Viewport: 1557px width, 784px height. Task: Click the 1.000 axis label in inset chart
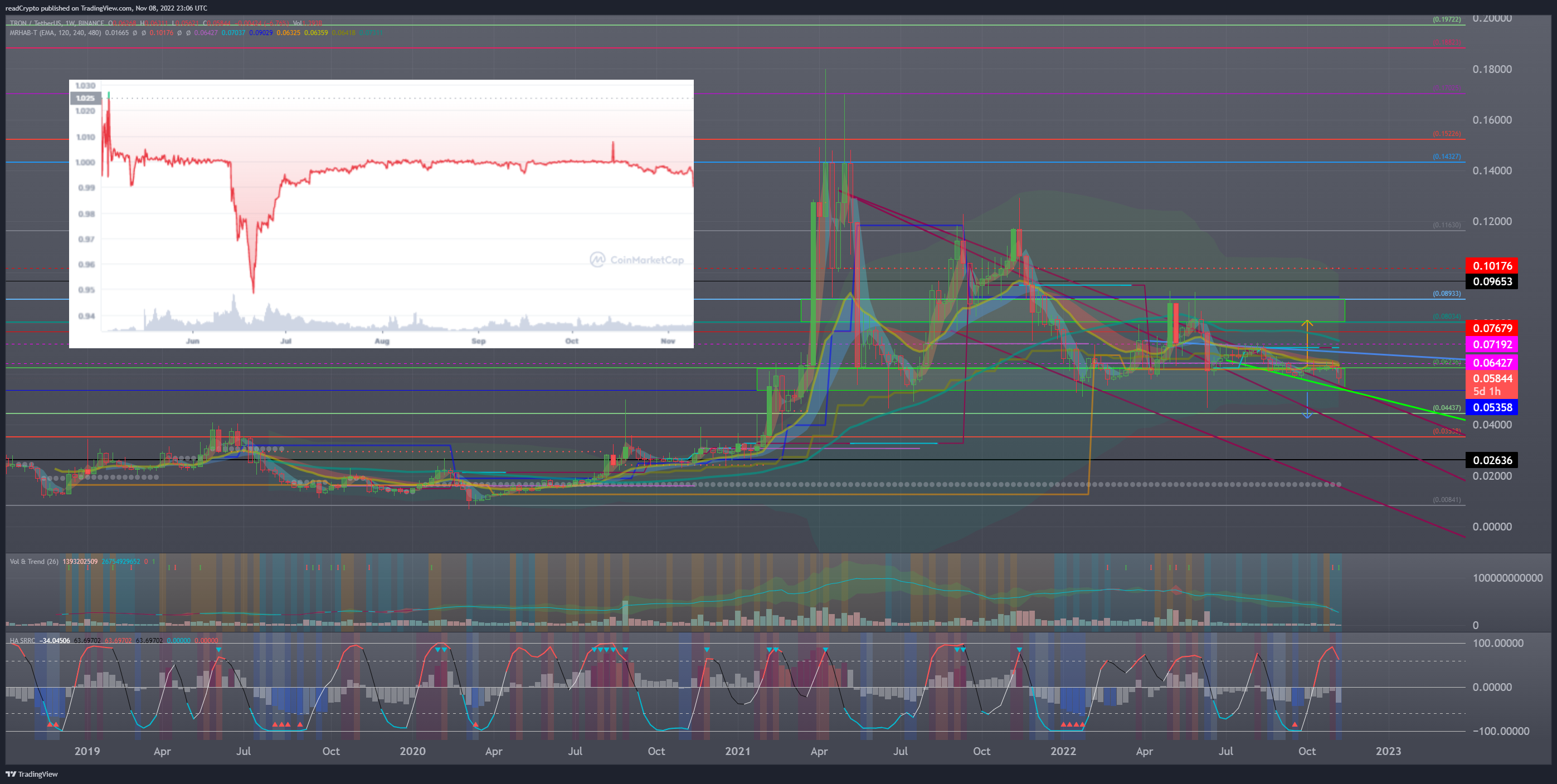point(85,162)
